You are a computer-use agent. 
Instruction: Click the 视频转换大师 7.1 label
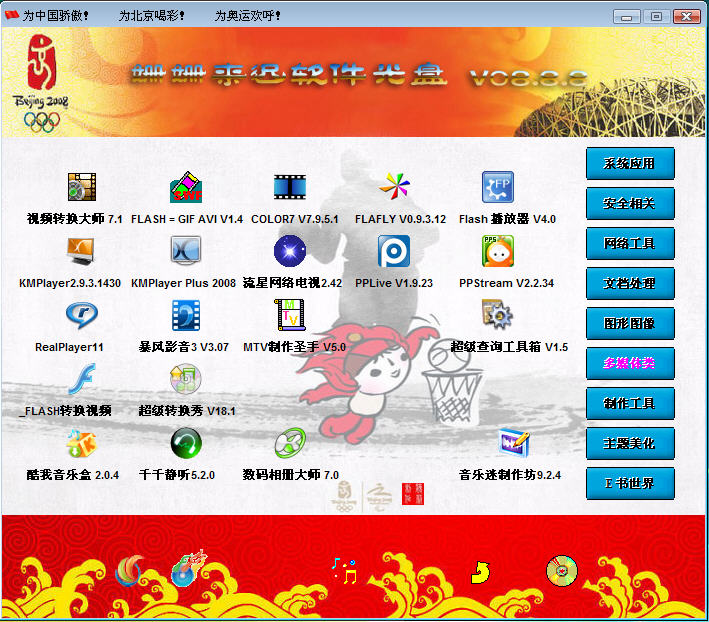click(x=75, y=219)
